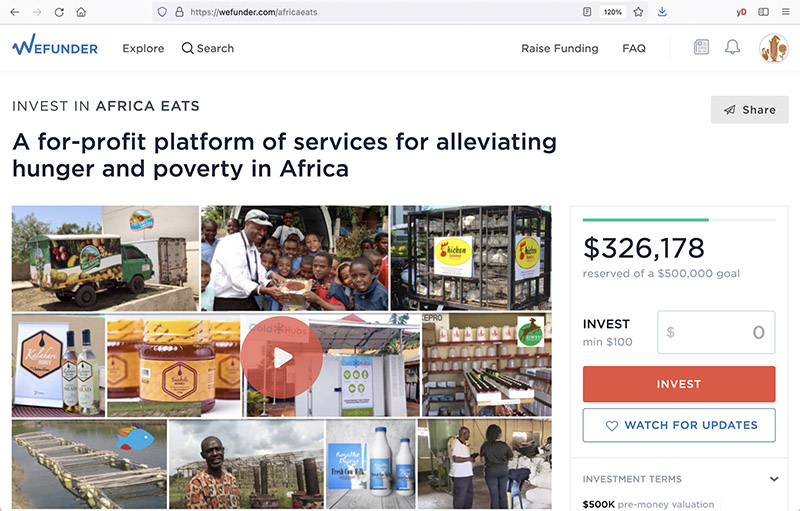
Task: Open the notifications bell
Action: coord(732,47)
